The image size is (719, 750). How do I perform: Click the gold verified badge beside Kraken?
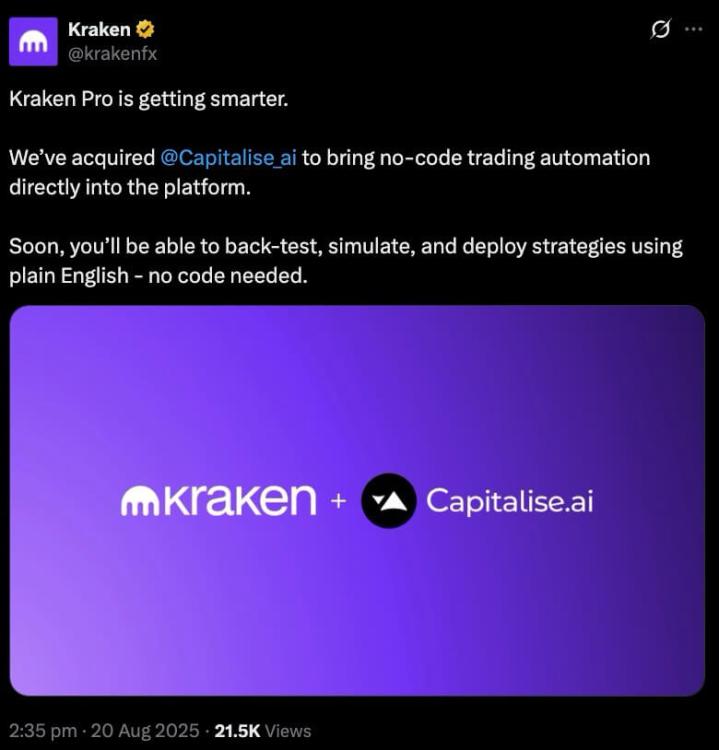click(x=145, y=30)
